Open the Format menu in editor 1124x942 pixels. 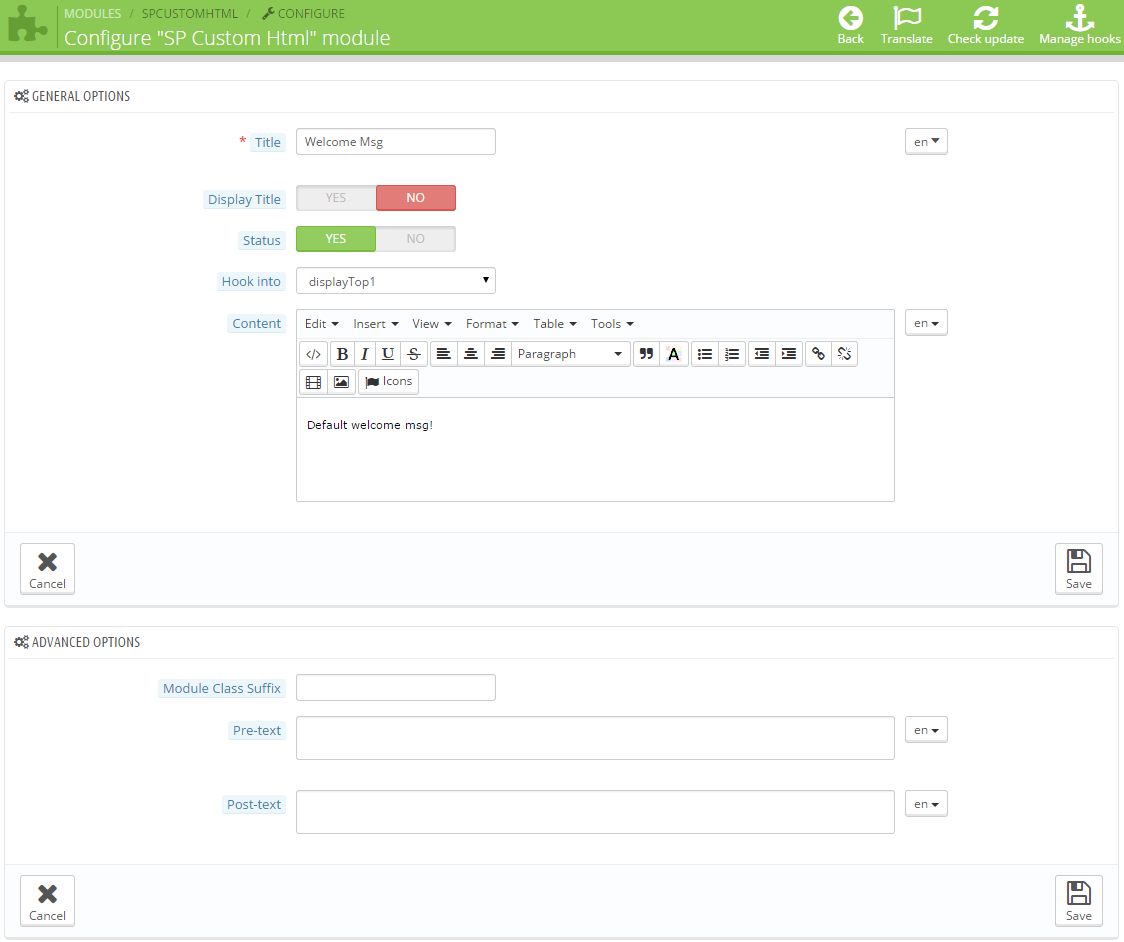[492, 324]
